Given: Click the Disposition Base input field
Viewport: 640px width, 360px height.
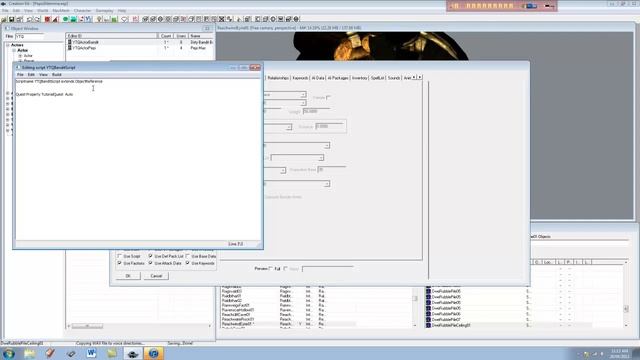Looking at the screenshot, I should tap(332, 169).
